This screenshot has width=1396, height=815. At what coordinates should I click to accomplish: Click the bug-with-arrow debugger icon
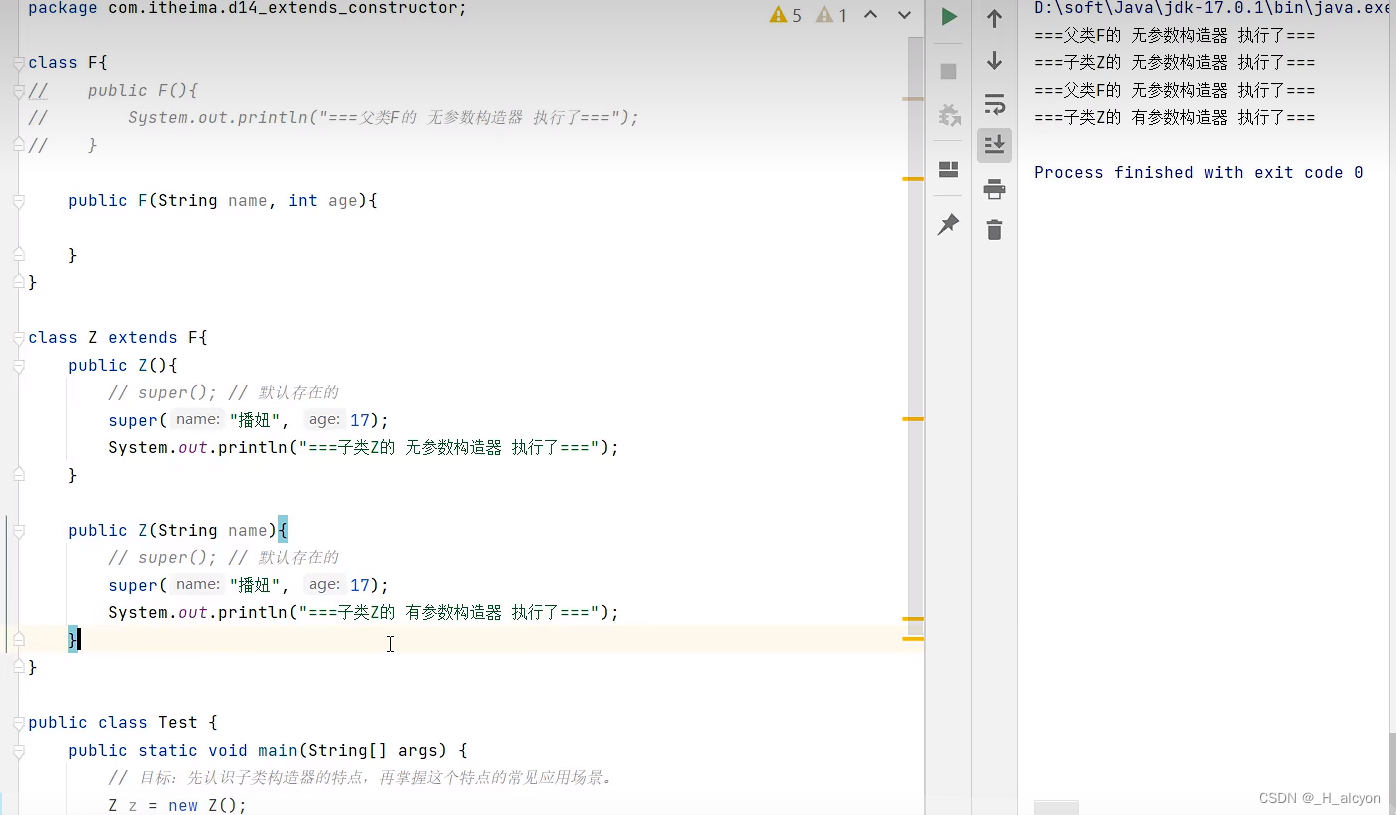click(x=949, y=114)
